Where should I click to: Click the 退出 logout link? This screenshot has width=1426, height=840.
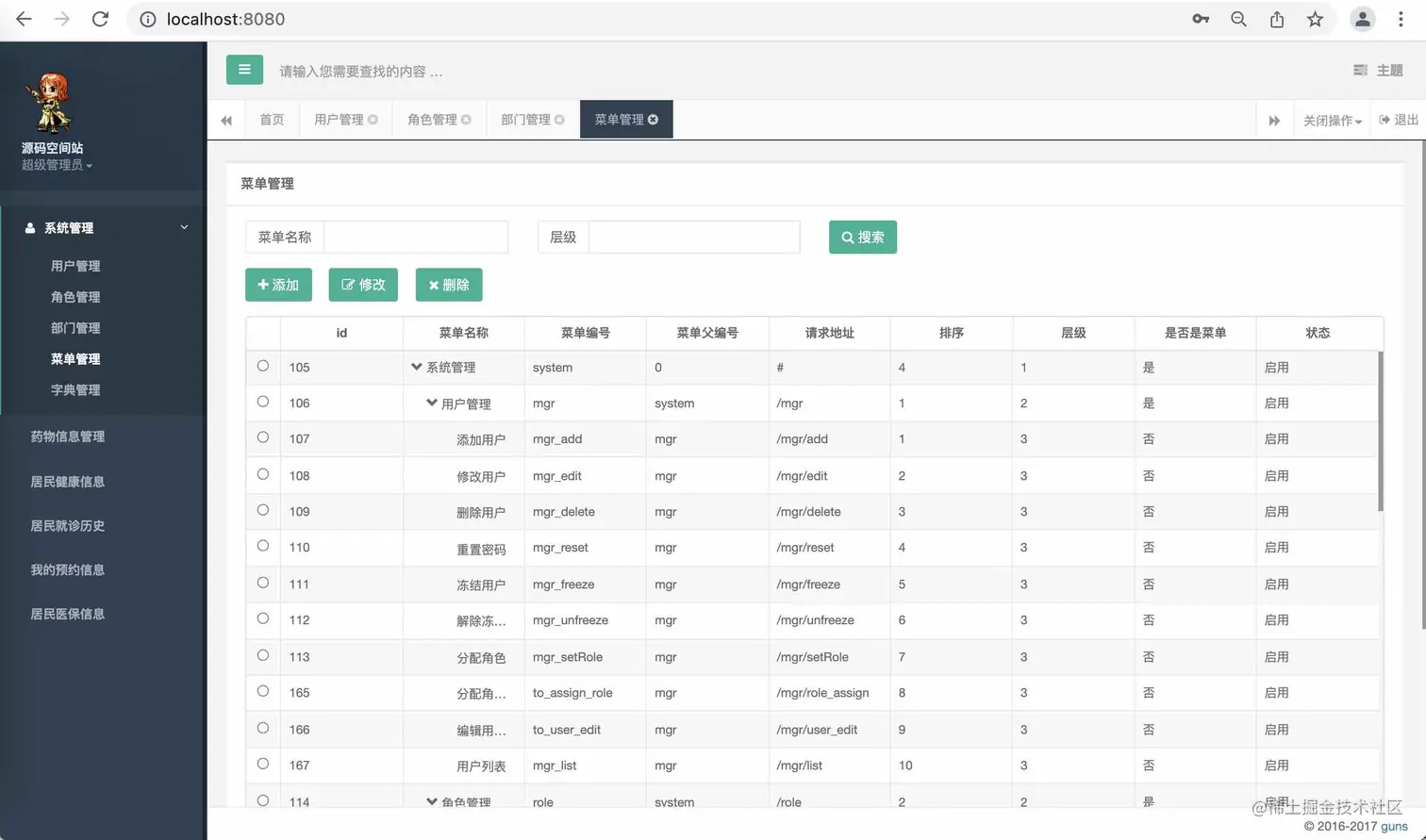tap(1399, 120)
